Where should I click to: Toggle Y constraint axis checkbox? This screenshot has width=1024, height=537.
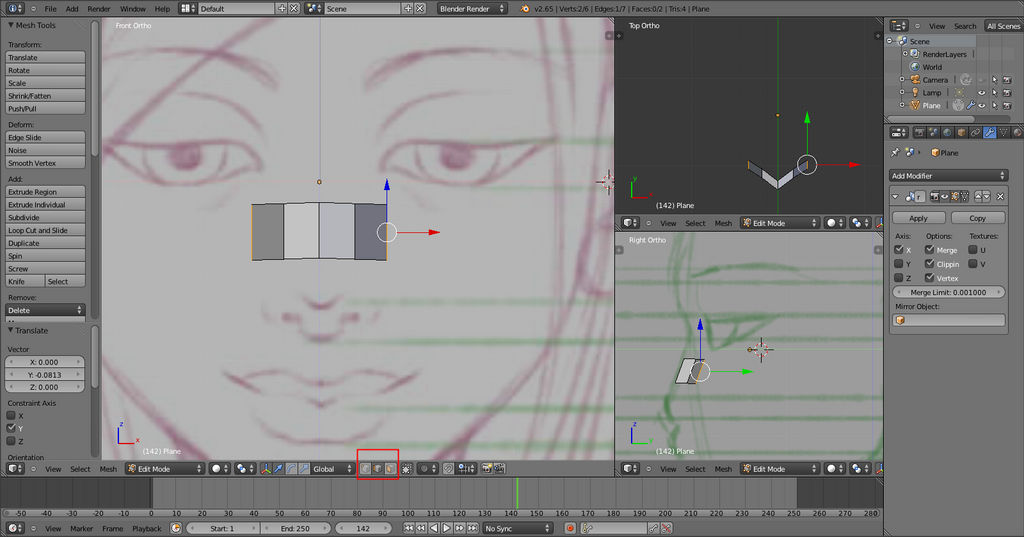pos(12,428)
